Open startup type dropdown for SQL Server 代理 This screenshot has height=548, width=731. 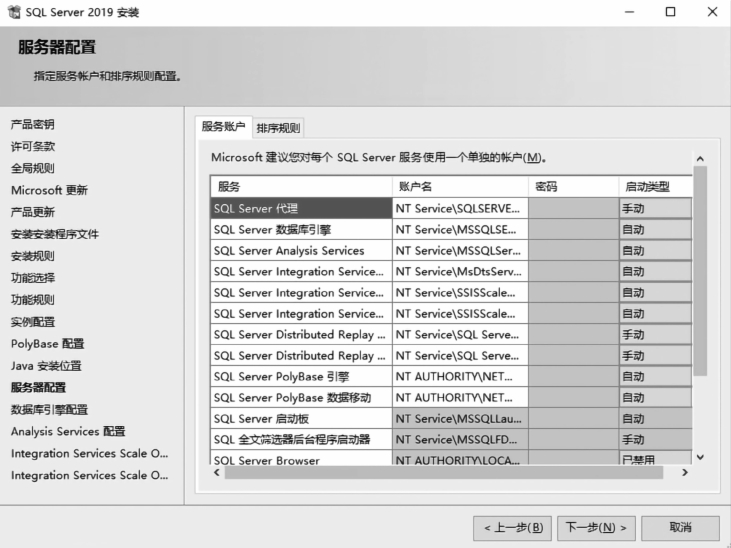click(x=655, y=208)
